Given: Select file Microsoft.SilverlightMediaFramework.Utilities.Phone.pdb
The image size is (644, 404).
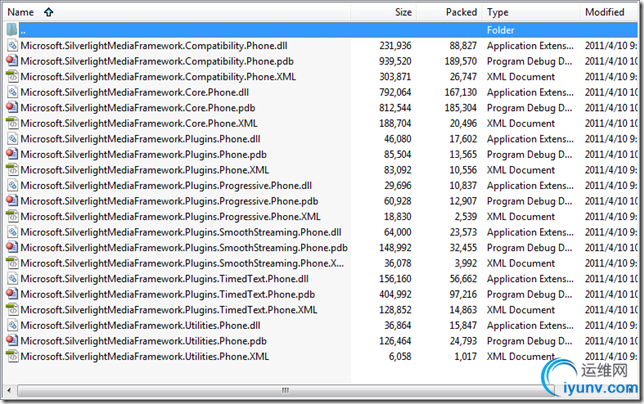Looking at the screenshot, I should click(x=144, y=341).
